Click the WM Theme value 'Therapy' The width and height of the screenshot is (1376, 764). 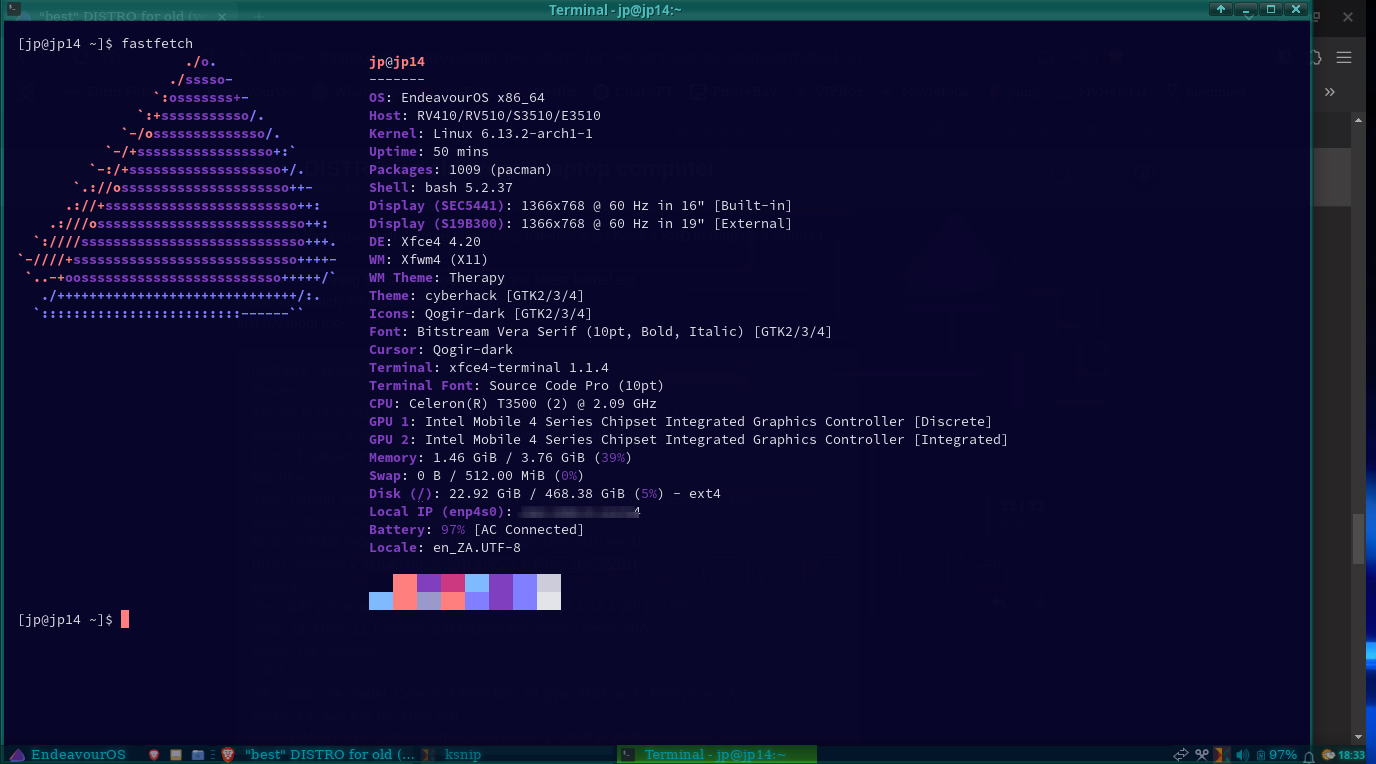(477, 278)
